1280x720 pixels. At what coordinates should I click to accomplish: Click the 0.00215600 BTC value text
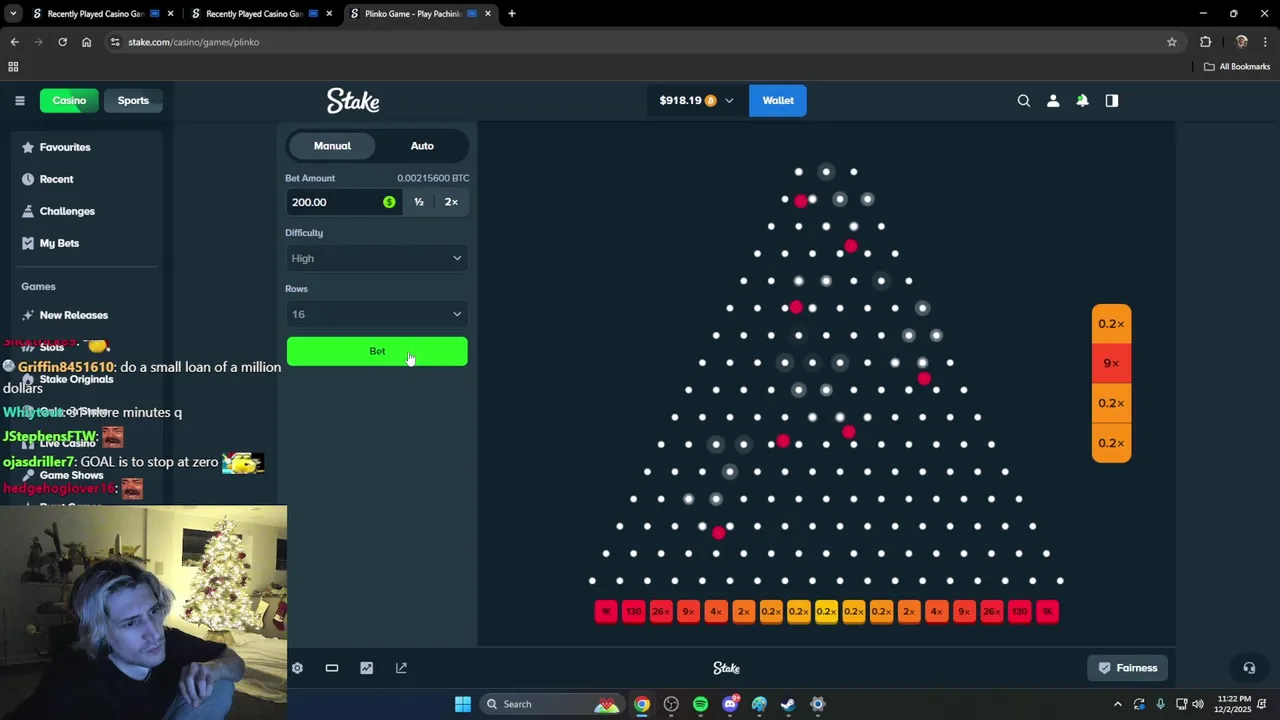coord(433,178)
